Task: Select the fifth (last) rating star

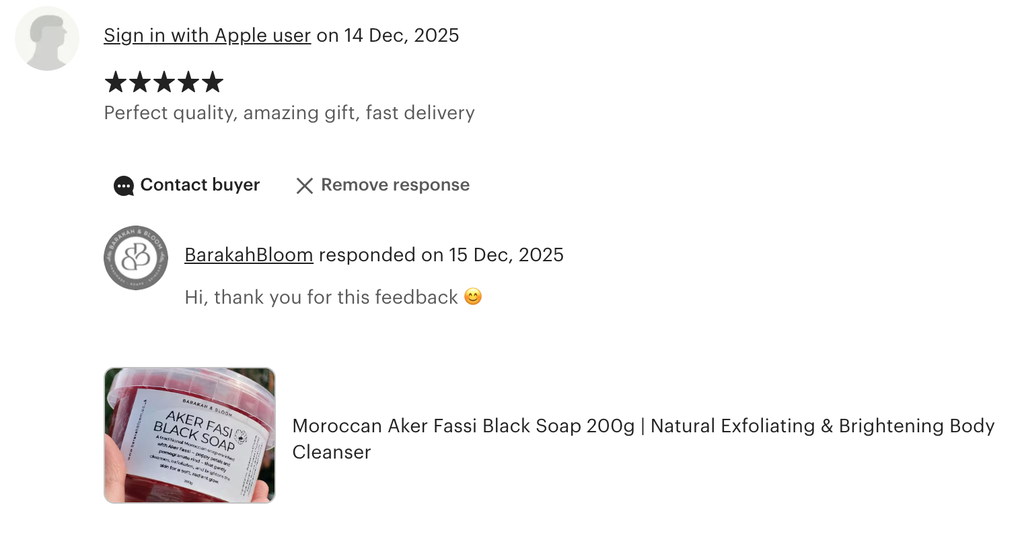Action: tap(212, 82)
